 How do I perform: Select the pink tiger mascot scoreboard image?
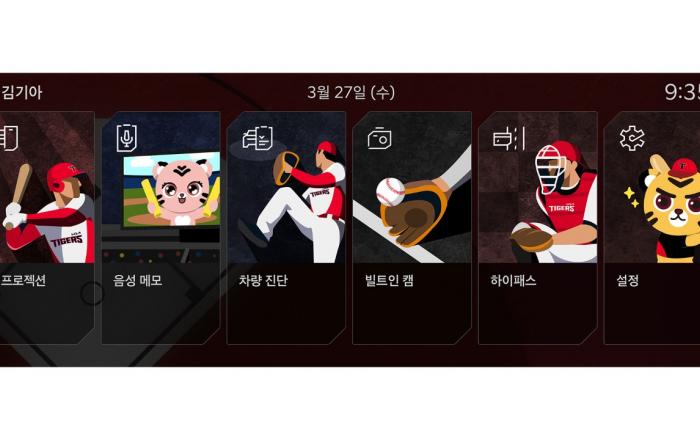(172, 190)
